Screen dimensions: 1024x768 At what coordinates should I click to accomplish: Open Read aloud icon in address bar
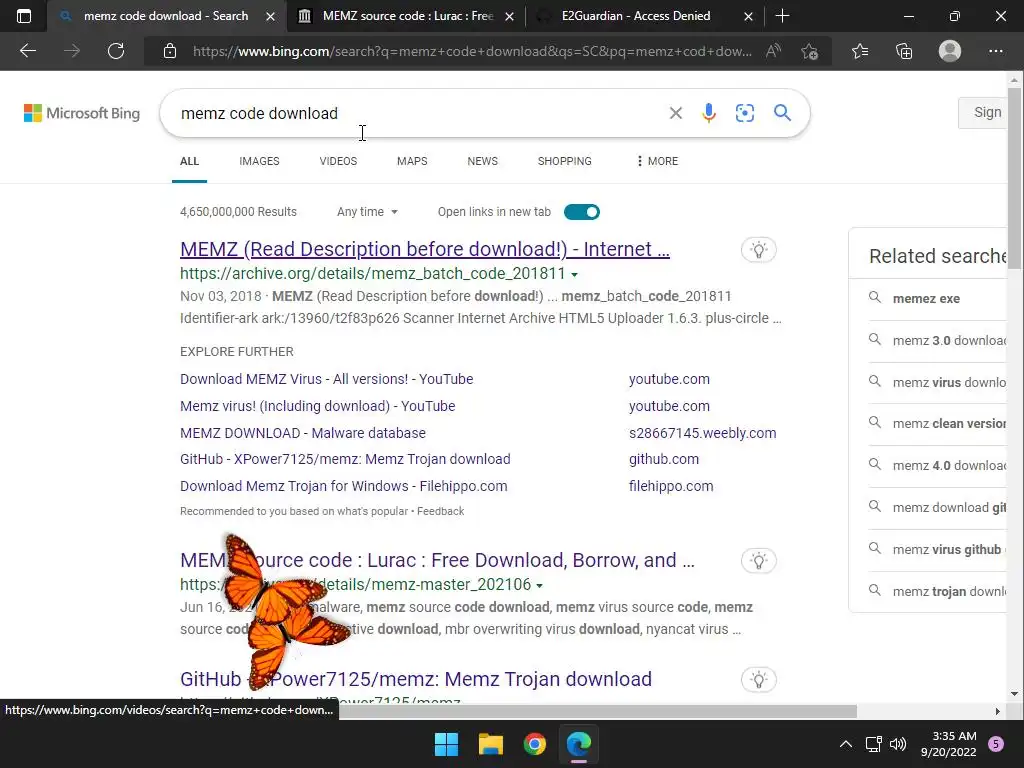click(x=773, y=51)
